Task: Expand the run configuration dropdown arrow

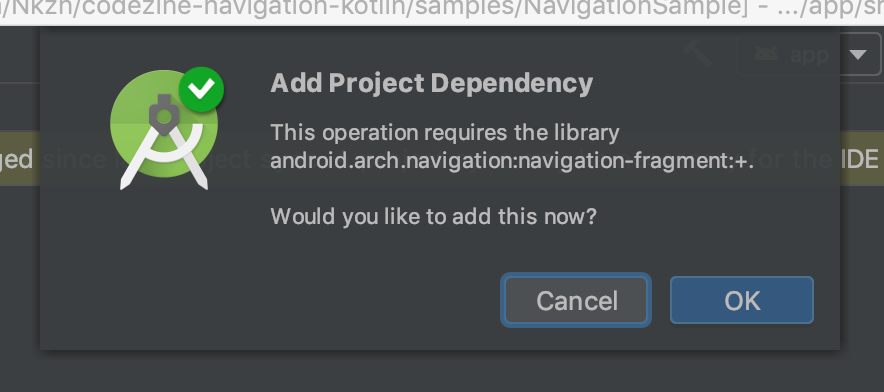Action: (858, 55)
